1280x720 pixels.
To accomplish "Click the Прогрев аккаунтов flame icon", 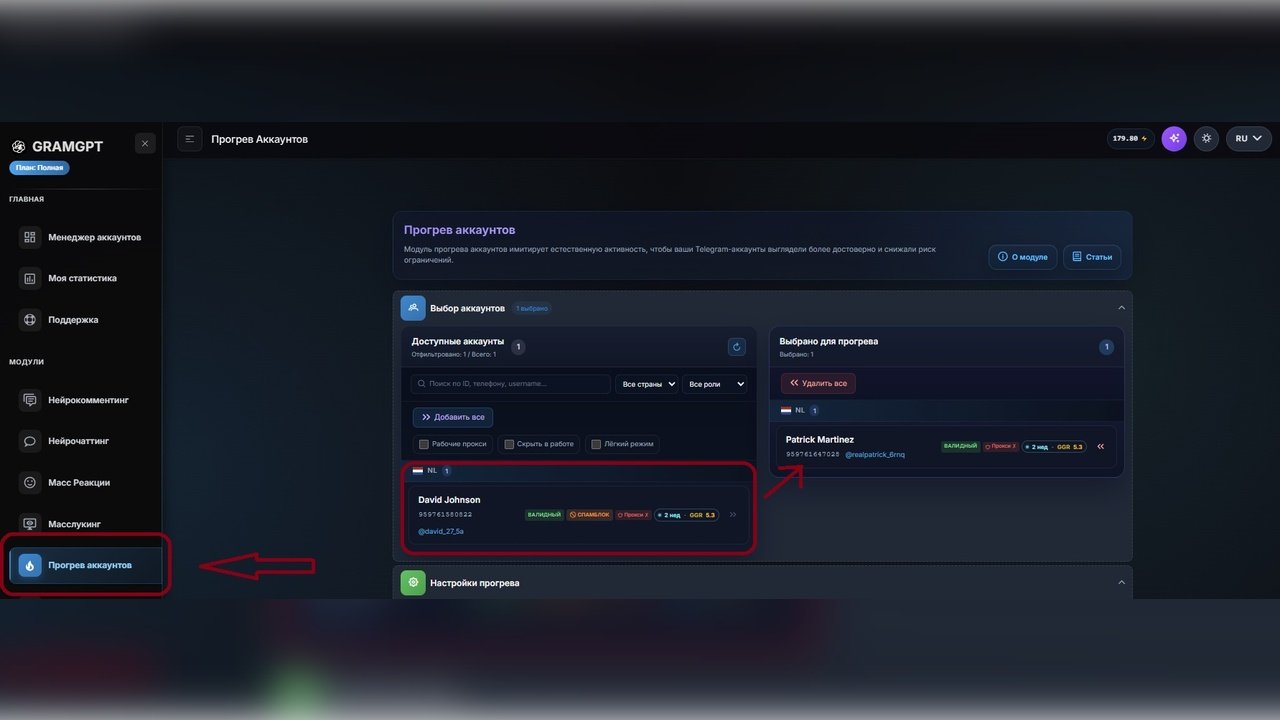I will [30, 565].
